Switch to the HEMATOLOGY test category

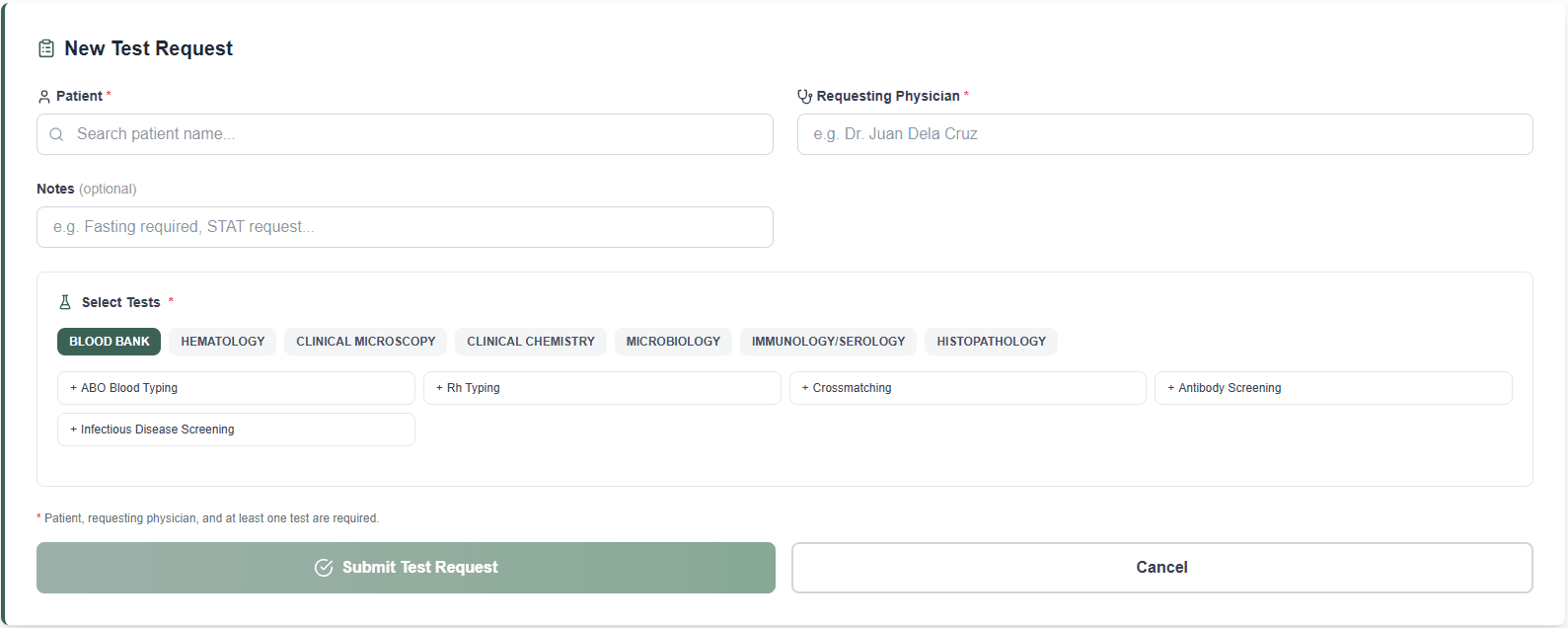(x=222, y=341)
